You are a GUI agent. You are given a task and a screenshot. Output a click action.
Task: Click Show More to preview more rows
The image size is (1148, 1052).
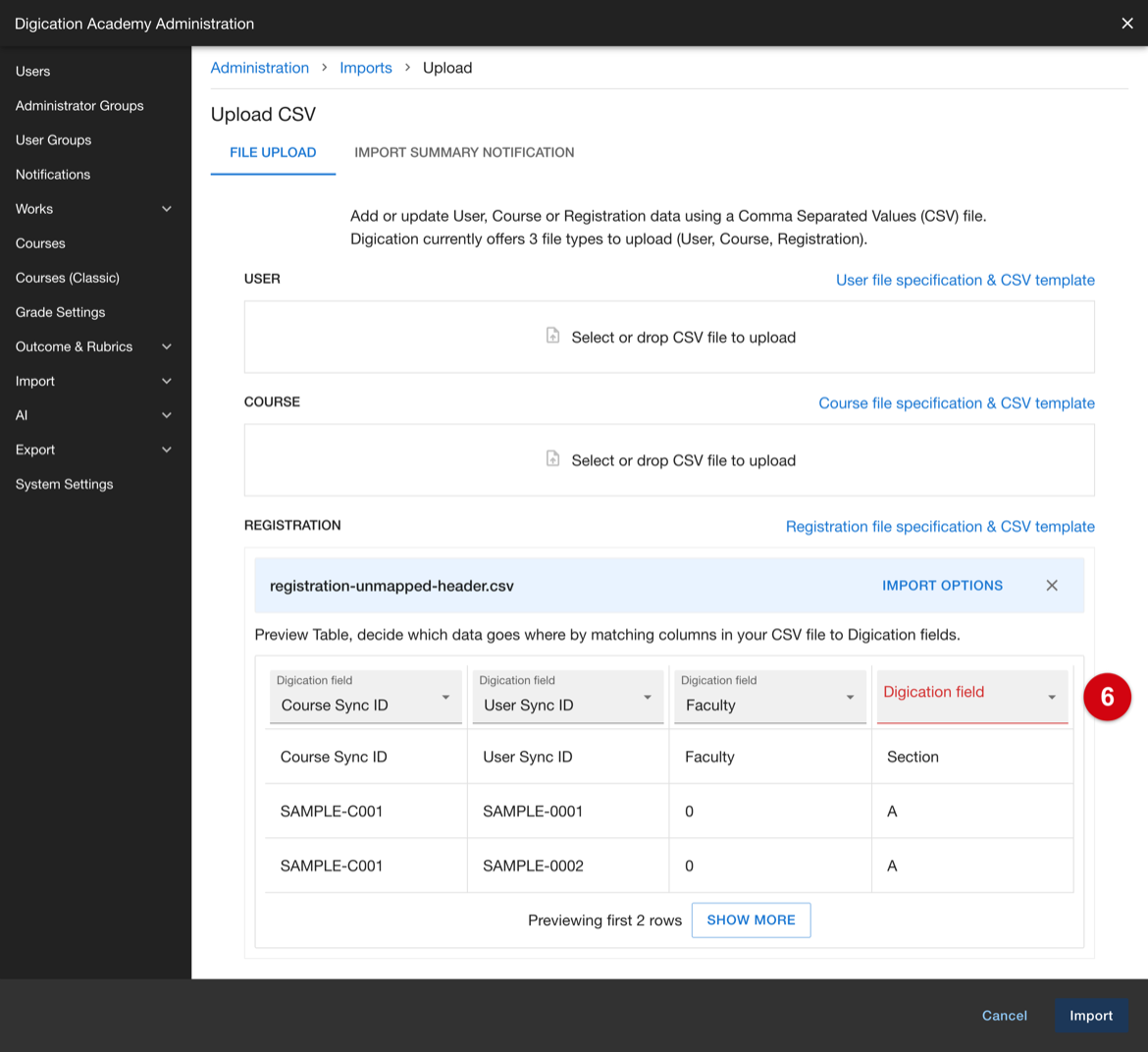coord(752,920)
